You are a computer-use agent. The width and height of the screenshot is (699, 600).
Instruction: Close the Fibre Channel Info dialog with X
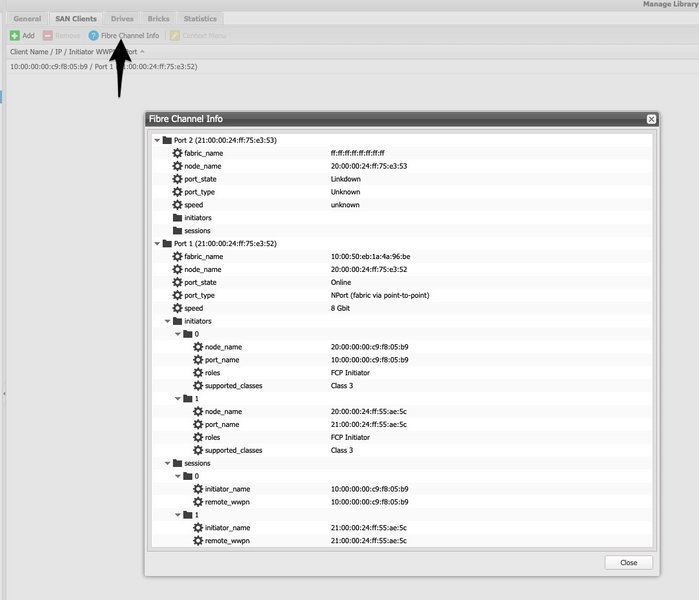click(651, 119)
